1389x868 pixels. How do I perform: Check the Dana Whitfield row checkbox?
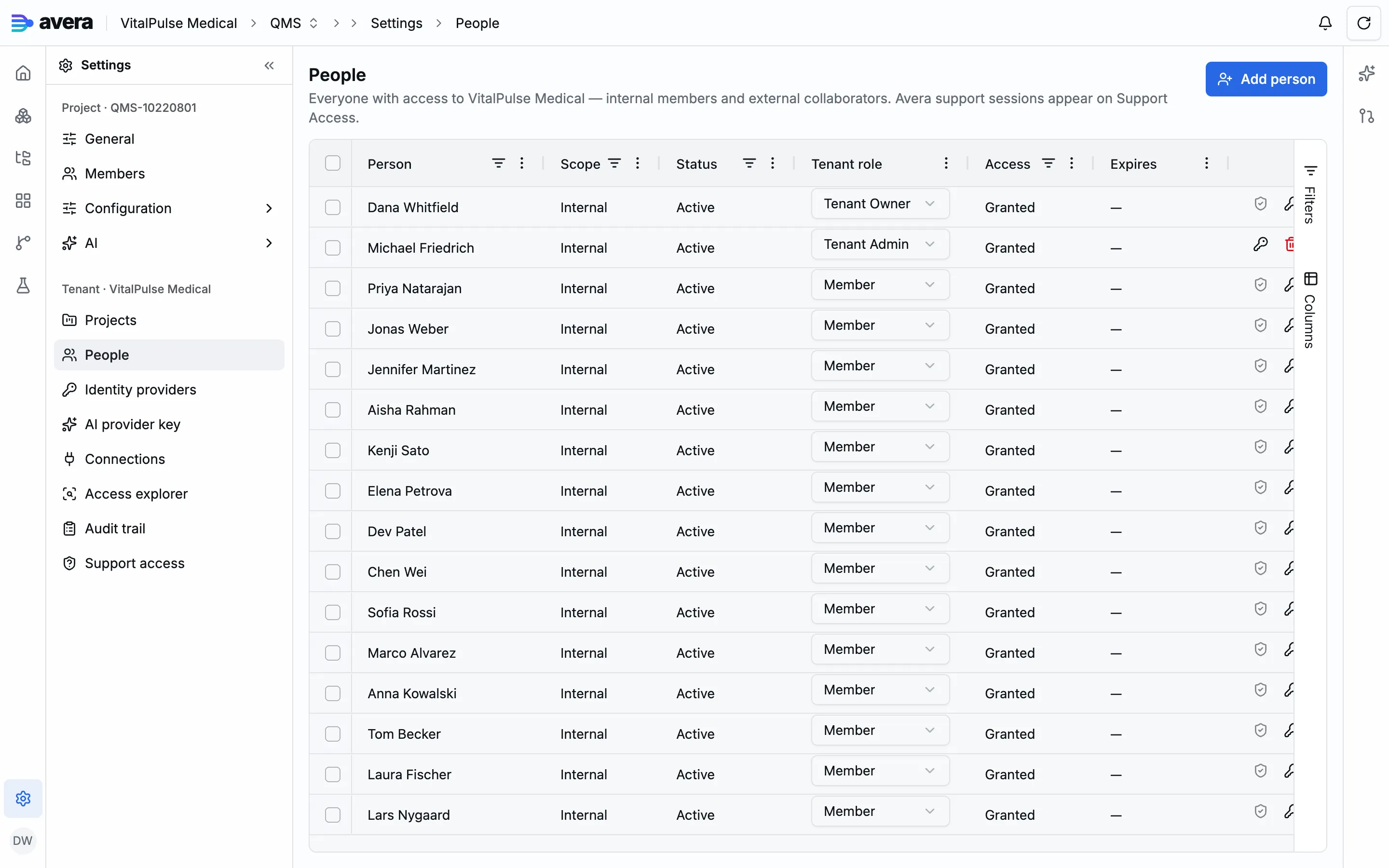[333, 207]
